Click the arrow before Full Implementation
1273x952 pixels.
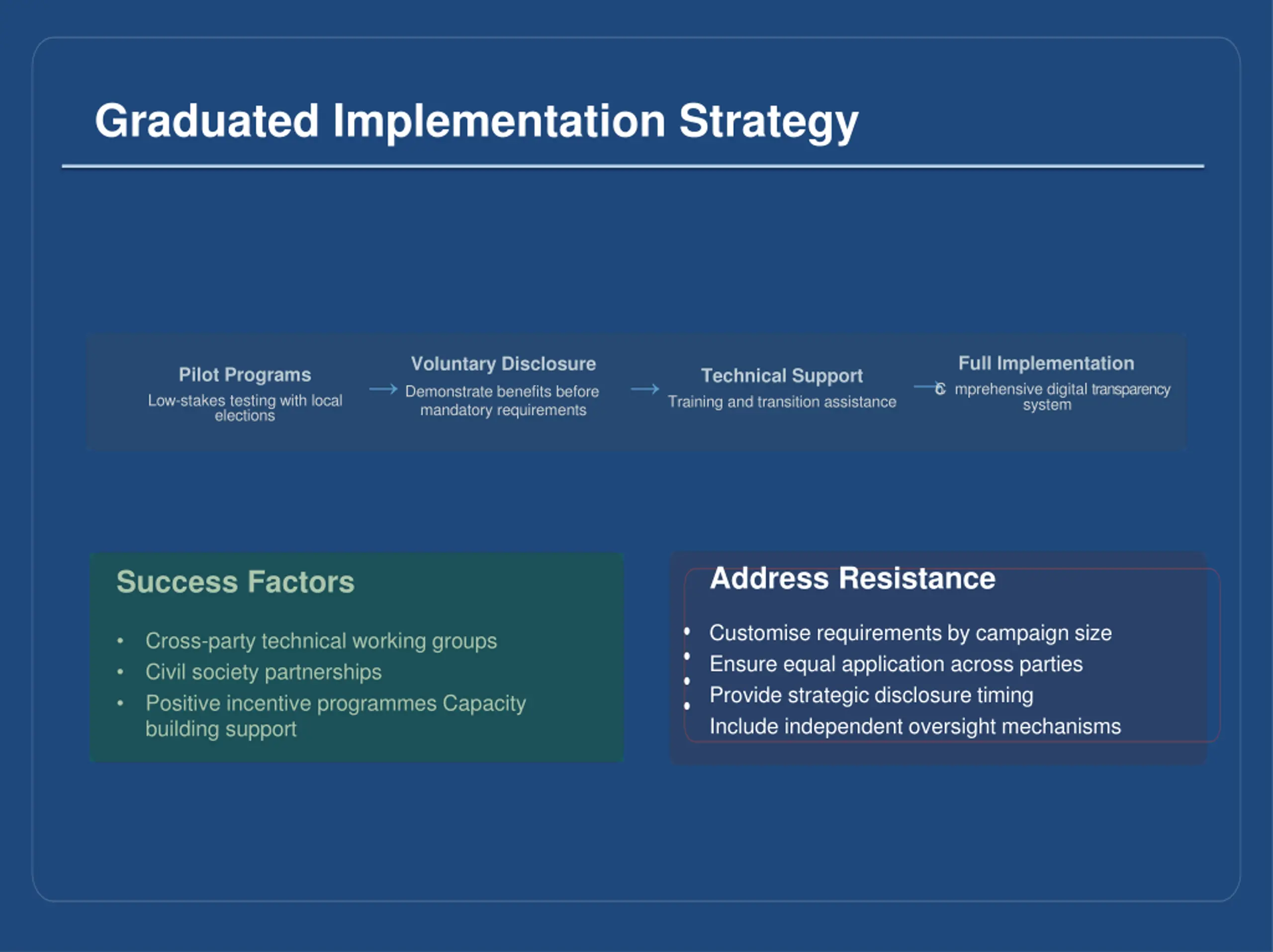[x=928, y=387]
